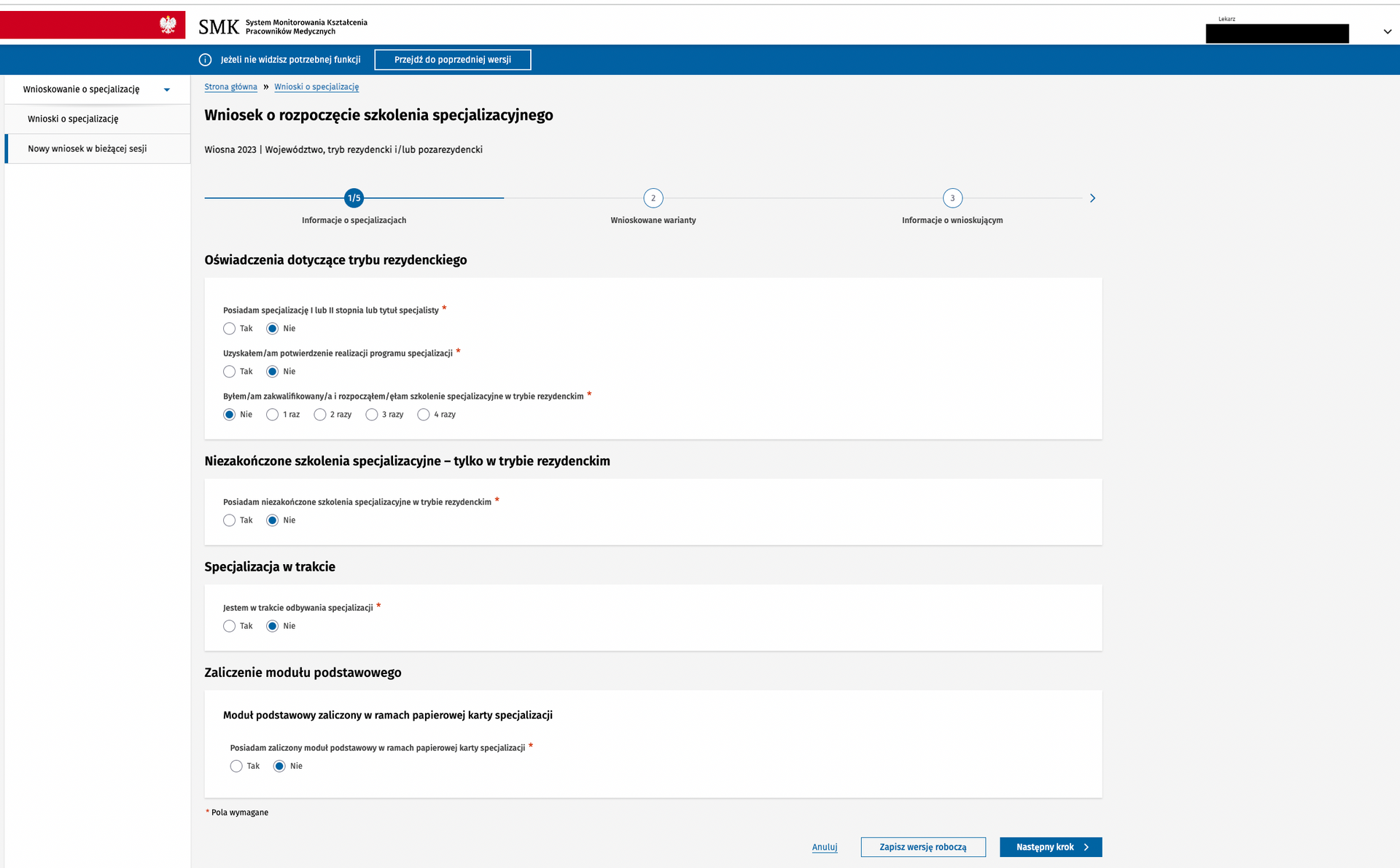
Task: Click the SMK logo text
Action: click(219, 27)
